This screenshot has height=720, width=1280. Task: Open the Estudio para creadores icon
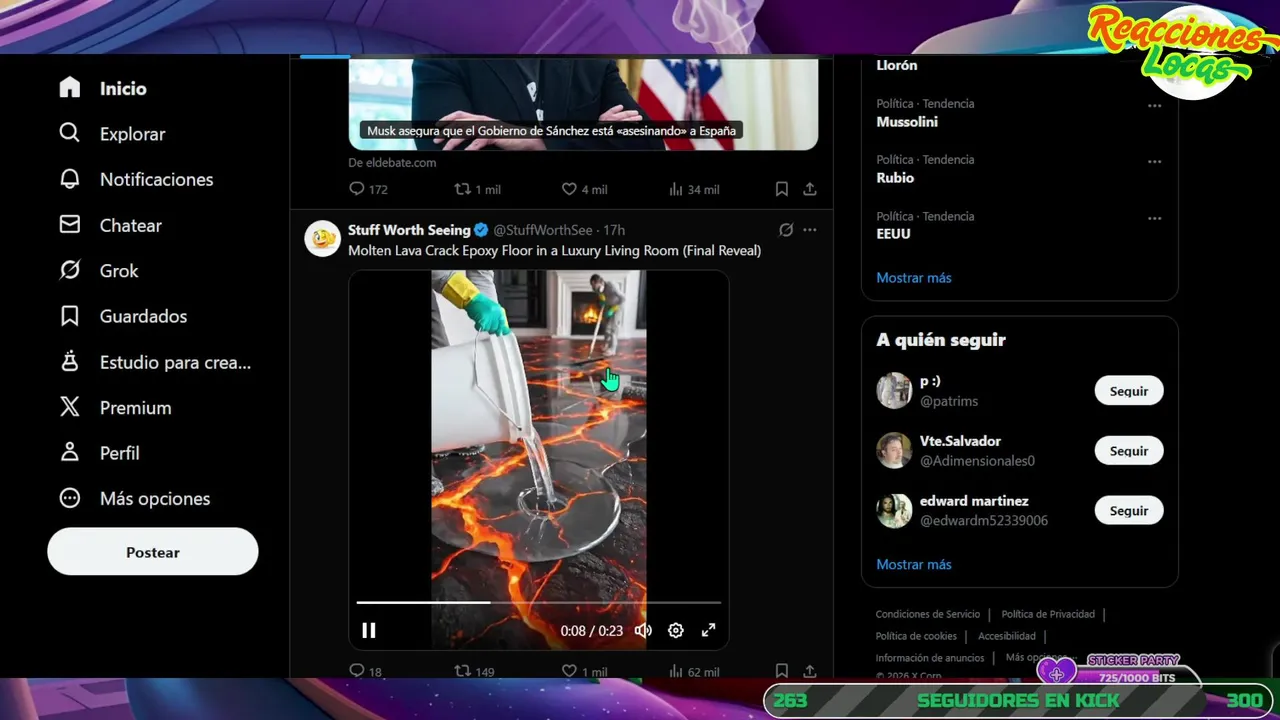click(x=70, y=362)
